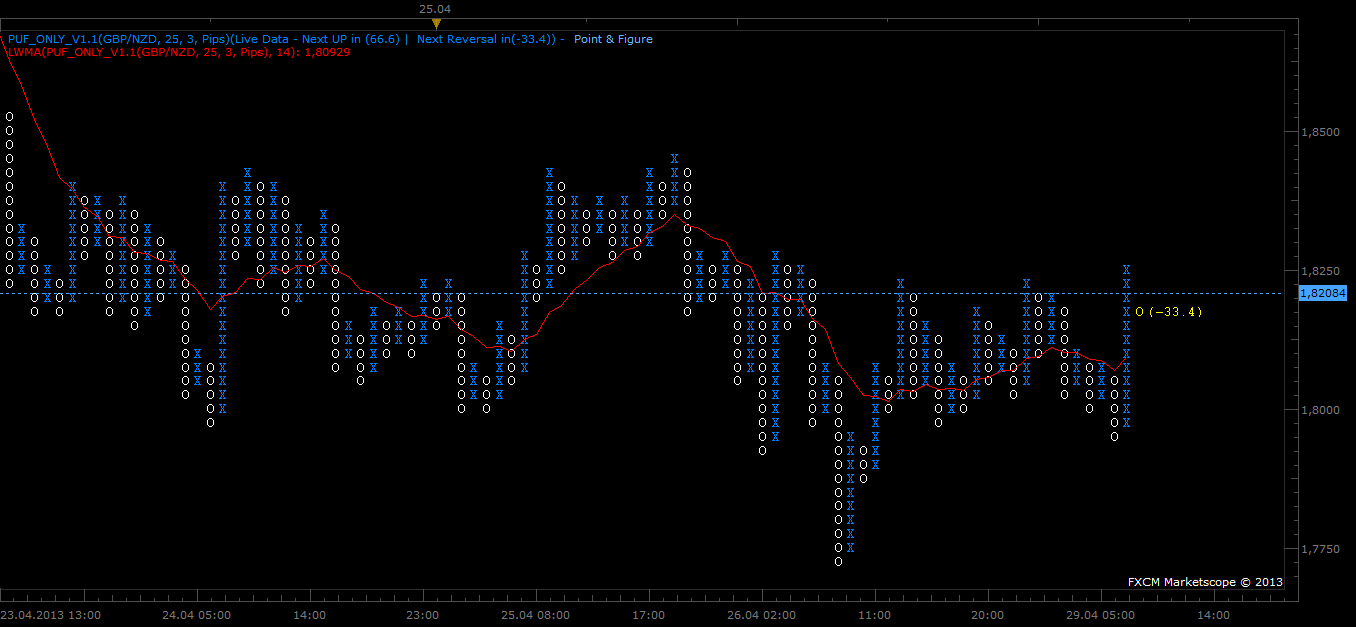Select the PUF_ONLY_V1.1 indicator label text
Viewport: 1356px width, 627px height.
(x=204, y=39)
